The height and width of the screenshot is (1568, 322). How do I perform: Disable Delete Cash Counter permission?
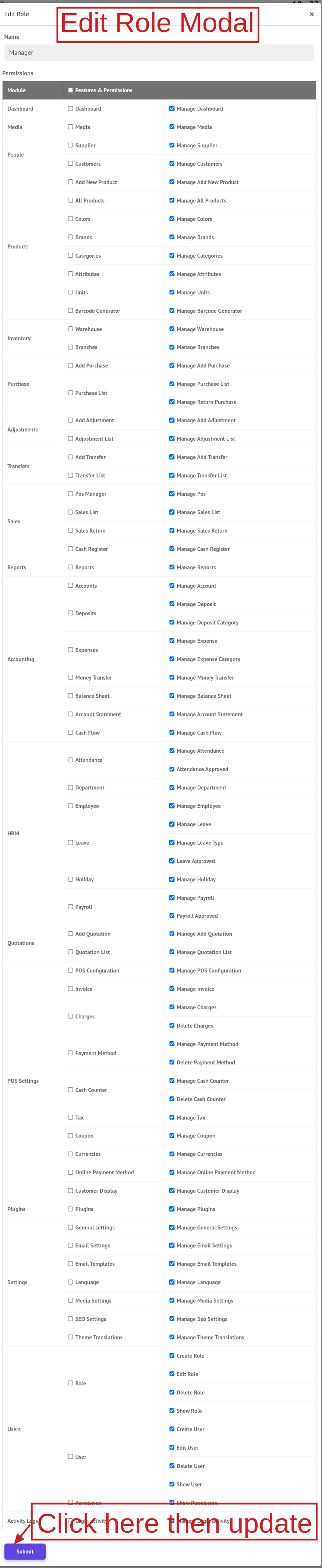[172, 1099]
